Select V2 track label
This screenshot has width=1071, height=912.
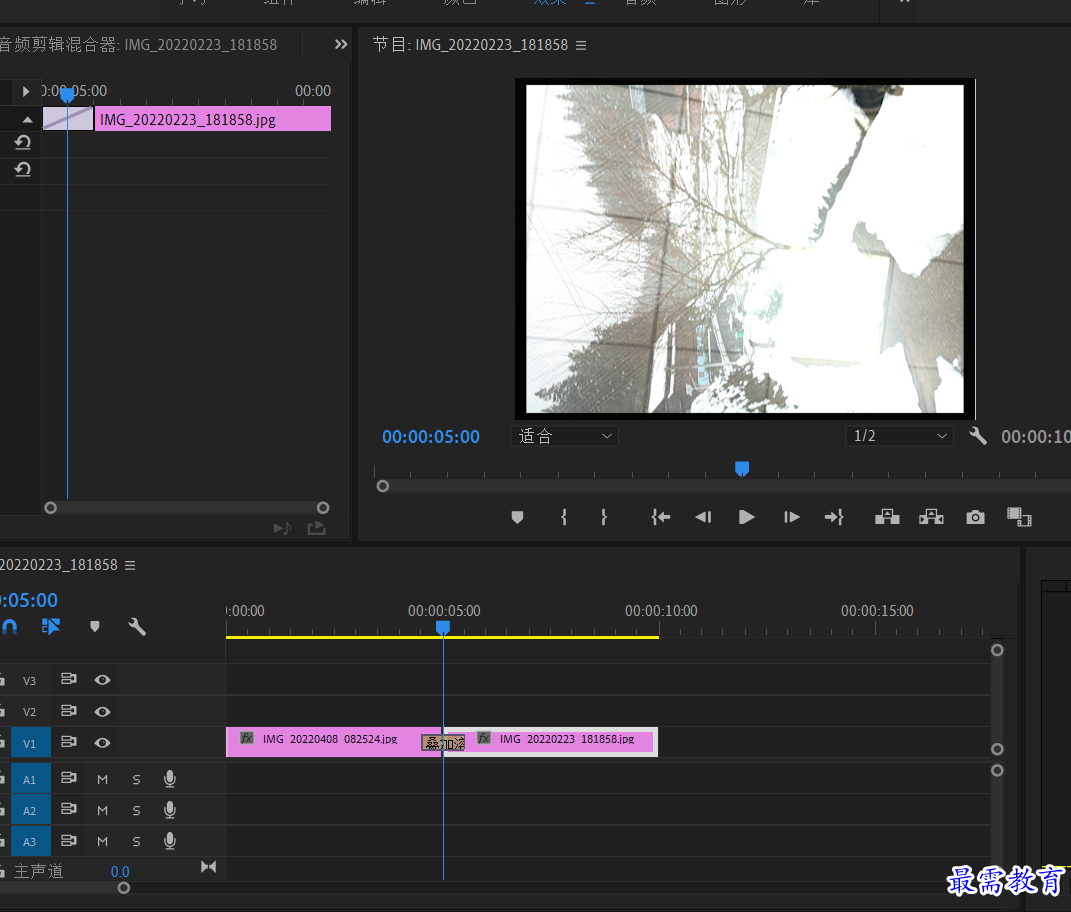click(x=29, y=712)
